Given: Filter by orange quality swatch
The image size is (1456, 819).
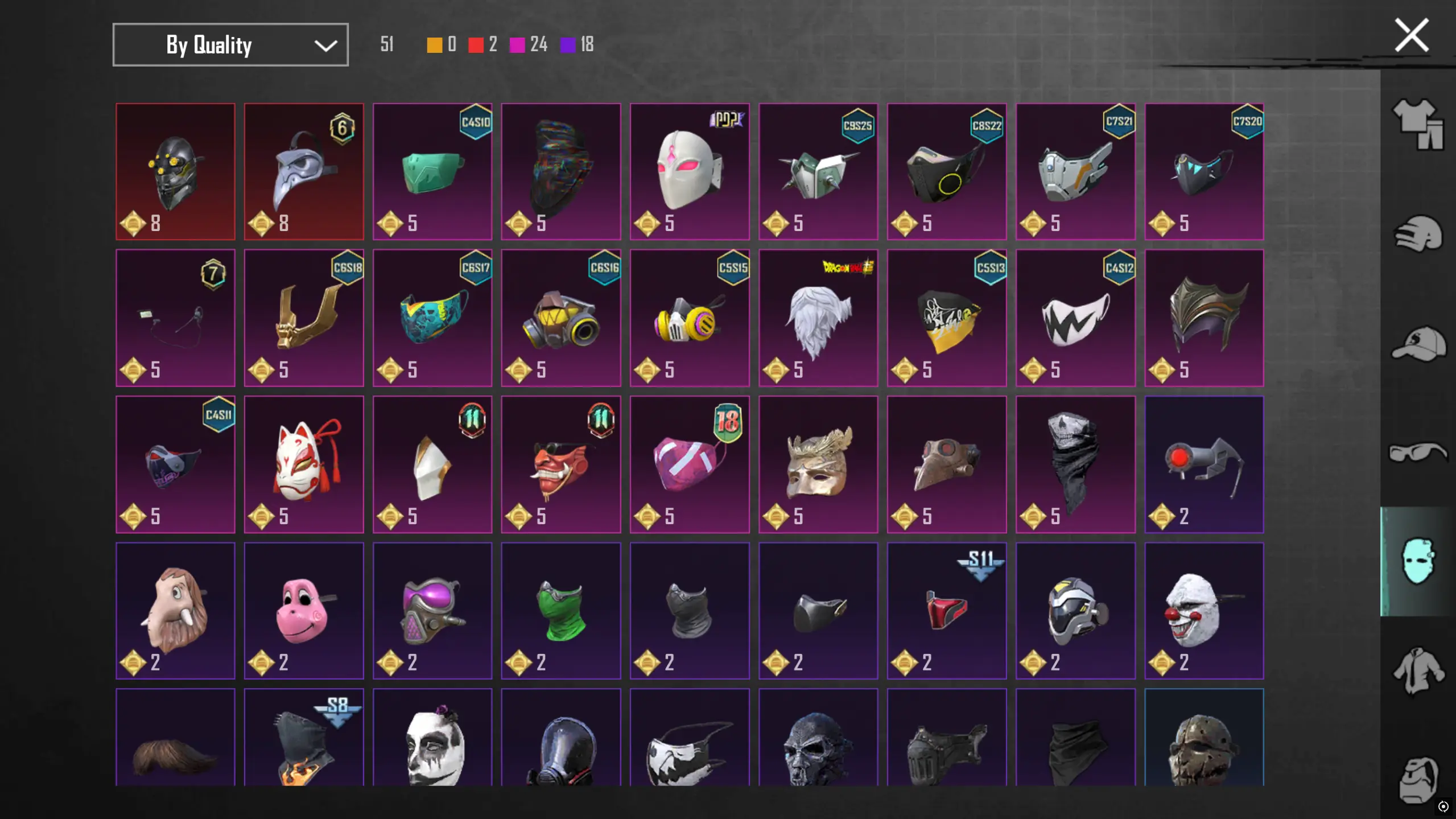Looking at the screenshot, I should pyautogui.click(x=434, y=45).
